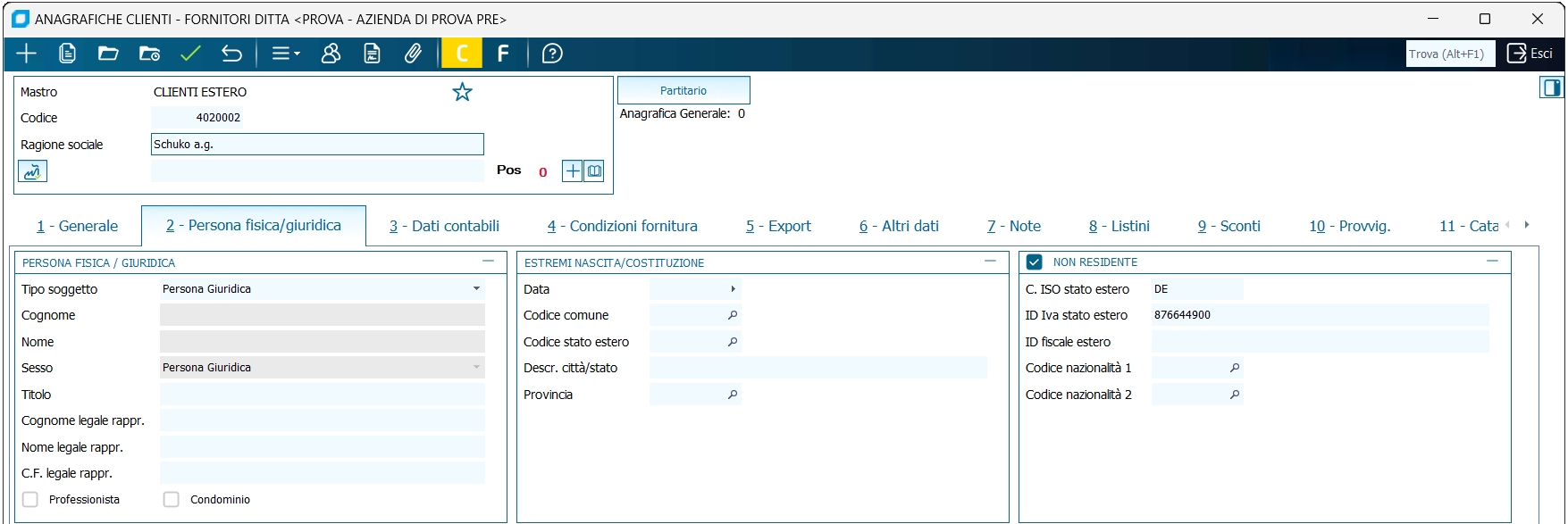Switch to 1 - Generale tab
The width and height of the screenshot is (1568, 524).
pyautogui.click(x=77, y=226)
